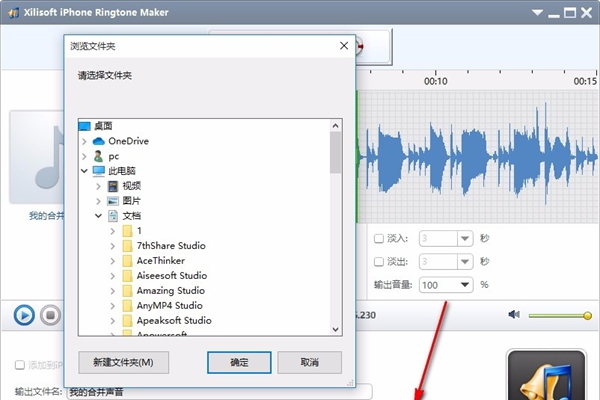The image size is (600, 400).
Task: Click the tree scrollbar up arrow
Action: pos(336,126)
